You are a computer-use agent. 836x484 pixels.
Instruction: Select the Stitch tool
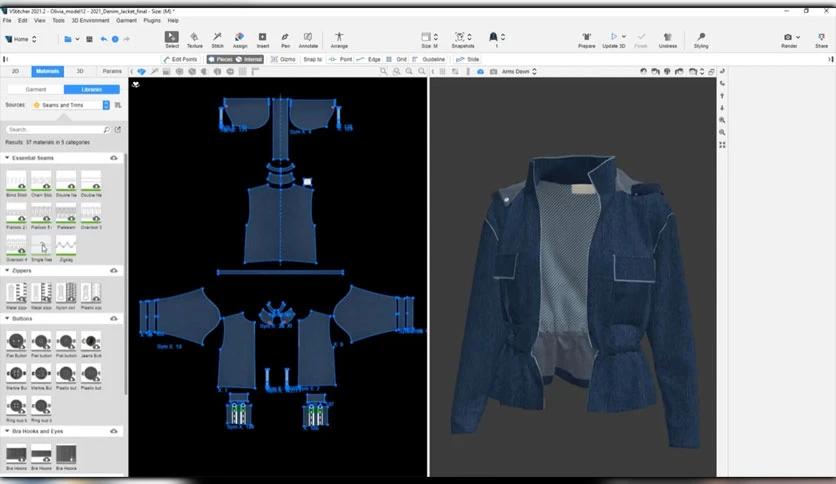(x=217, y=39)
